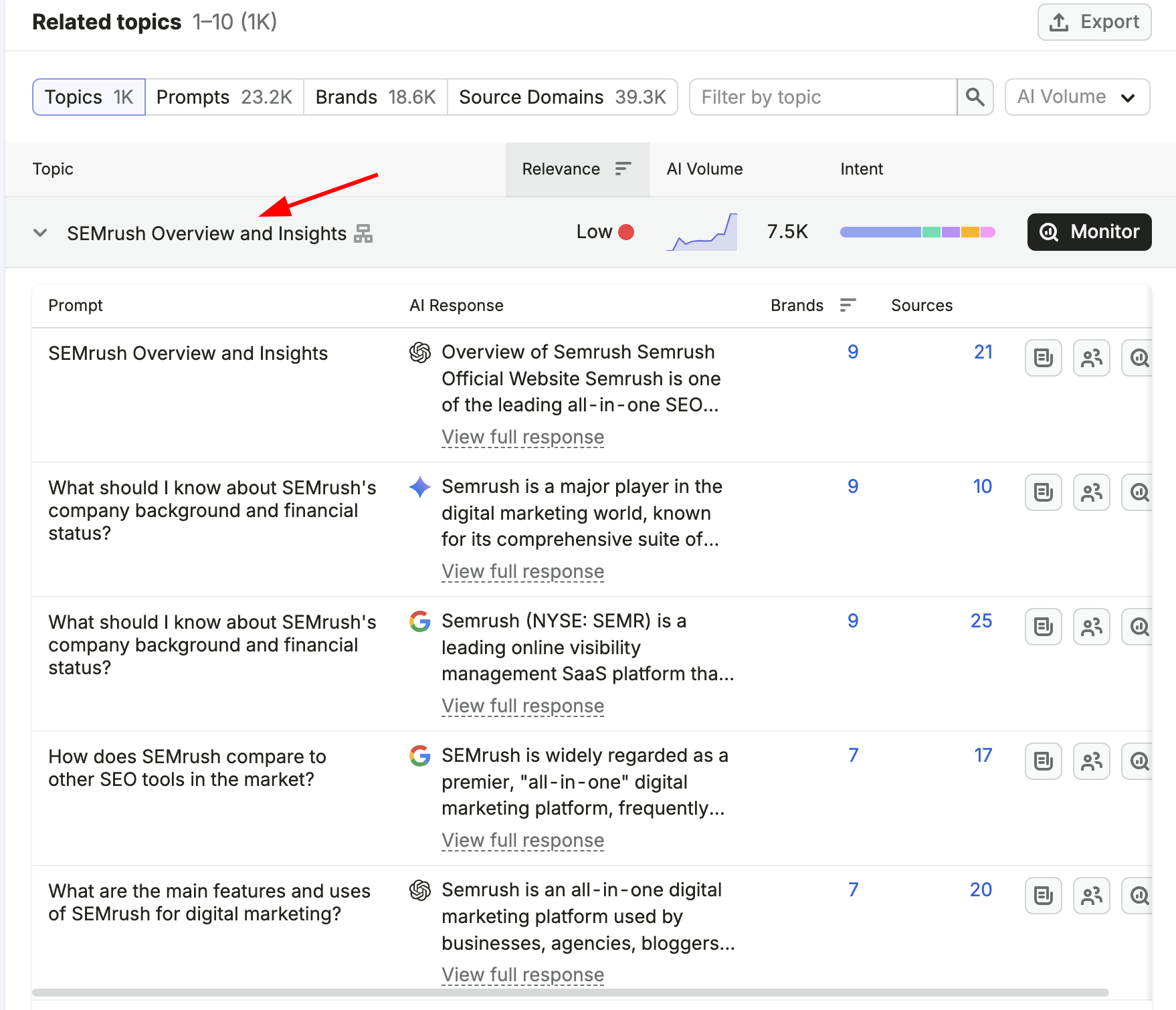1176x1010 pixels.
Task: Click the people icon in the 17 sources row
Action: (x=1092, y=761)
